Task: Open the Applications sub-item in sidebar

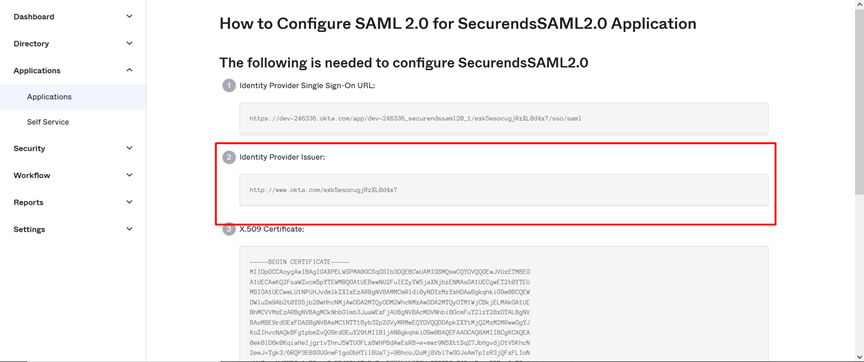Action: click(73, 97)
